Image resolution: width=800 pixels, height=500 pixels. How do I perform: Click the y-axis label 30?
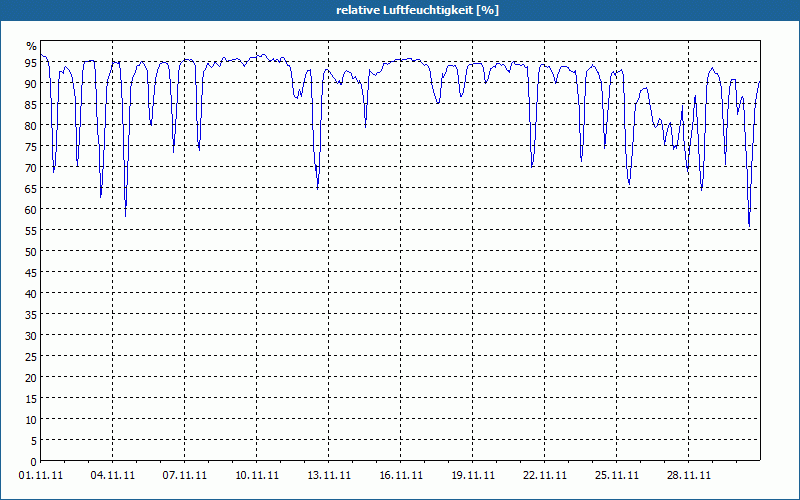pyautogui.click(x=31, y=335)
